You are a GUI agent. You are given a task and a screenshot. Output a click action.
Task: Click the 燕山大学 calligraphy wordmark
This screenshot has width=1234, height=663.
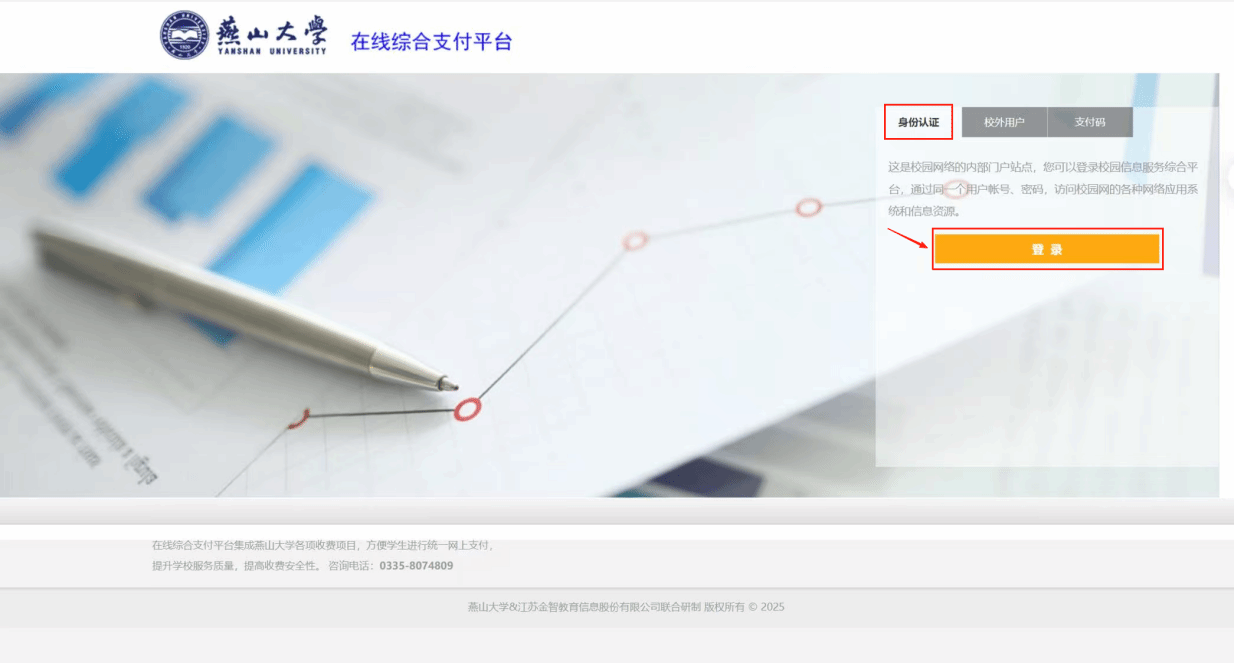click(x=271, y=29)
